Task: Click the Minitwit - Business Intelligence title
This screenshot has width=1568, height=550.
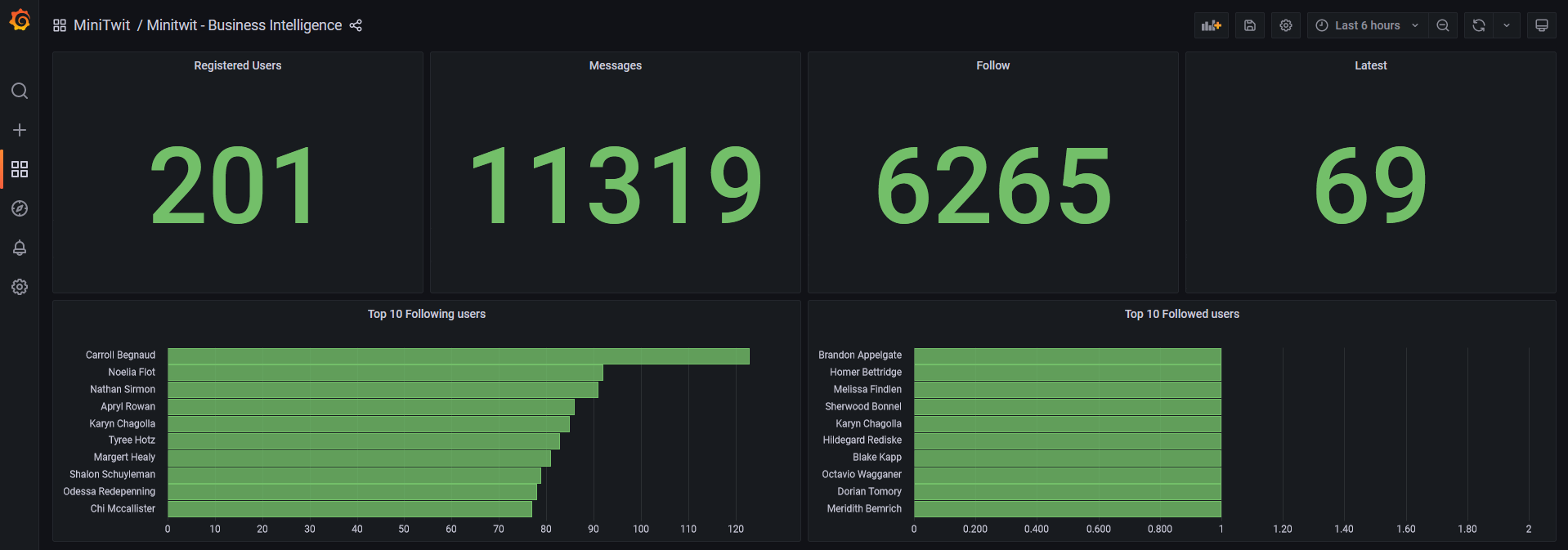Action: click(244, 25)
